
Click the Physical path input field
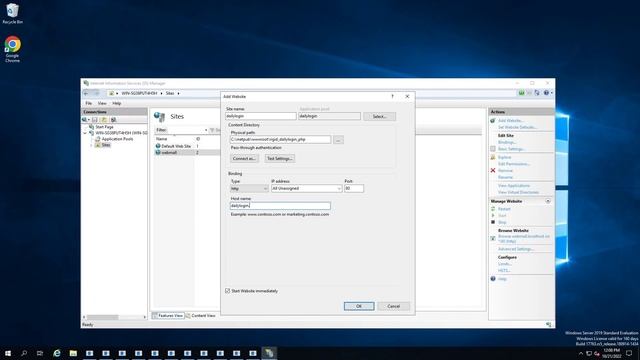[x=280, y=140]
